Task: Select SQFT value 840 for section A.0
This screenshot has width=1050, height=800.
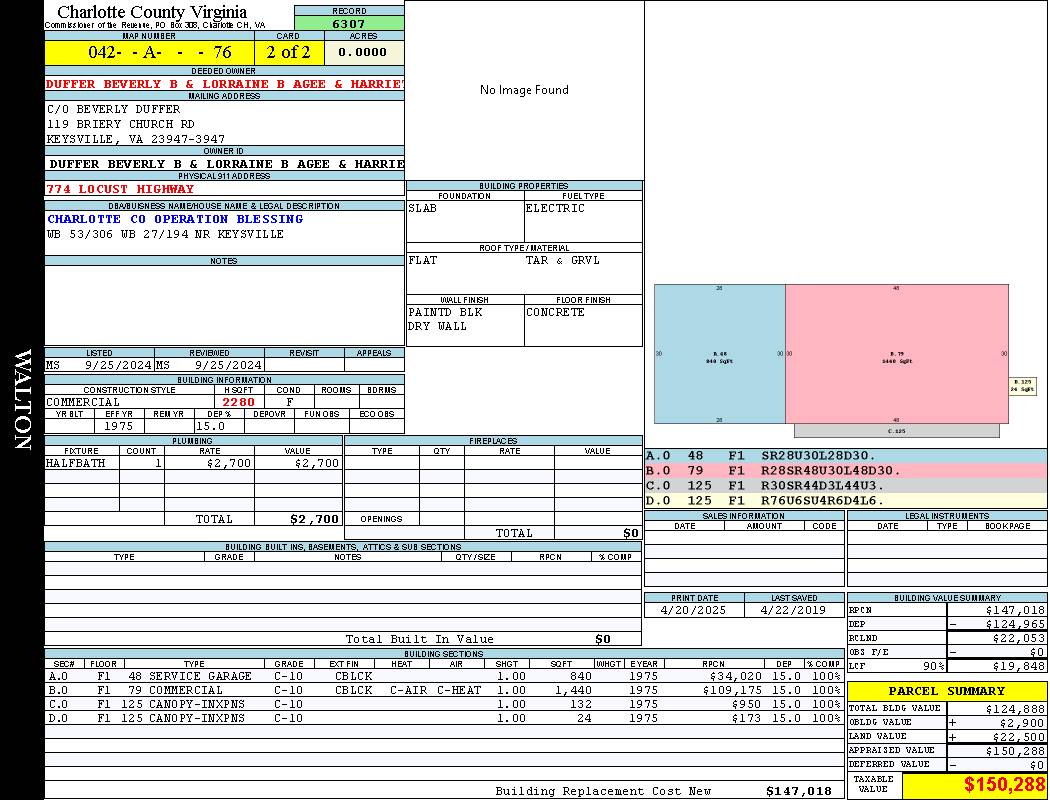Action: [x=581, y=676]
